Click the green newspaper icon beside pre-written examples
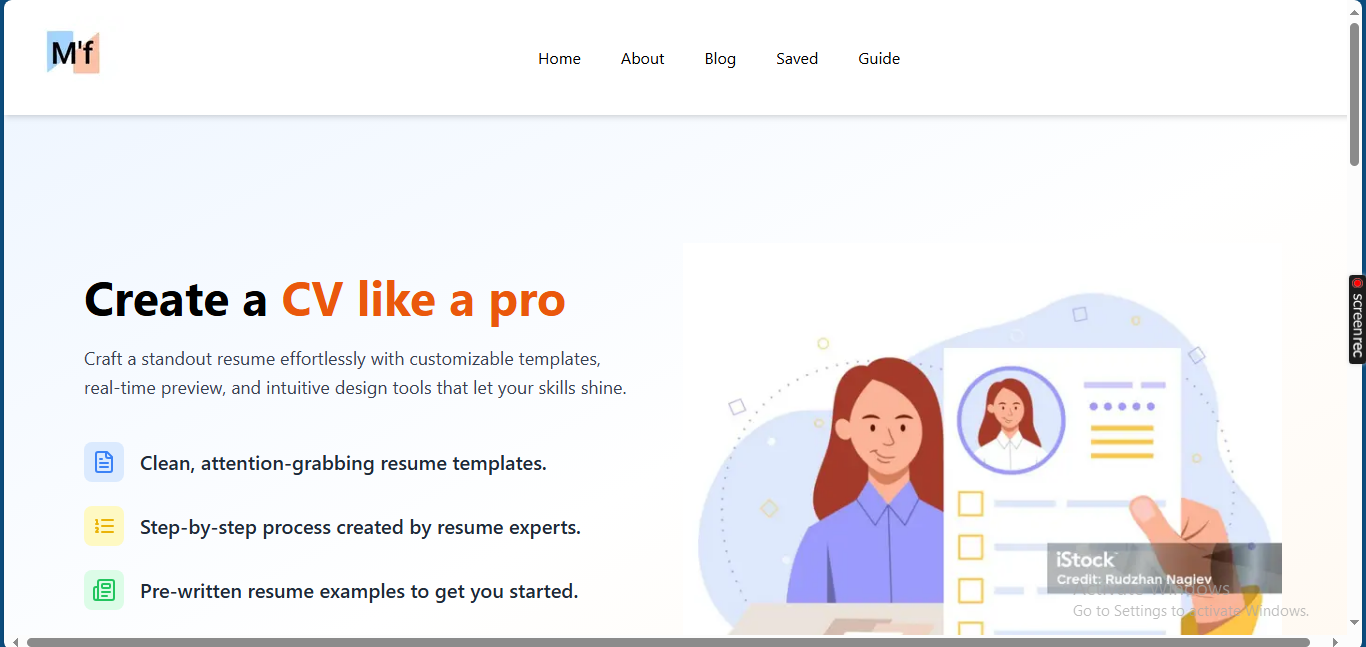The image size is (1366, 647). pos(104,590)
